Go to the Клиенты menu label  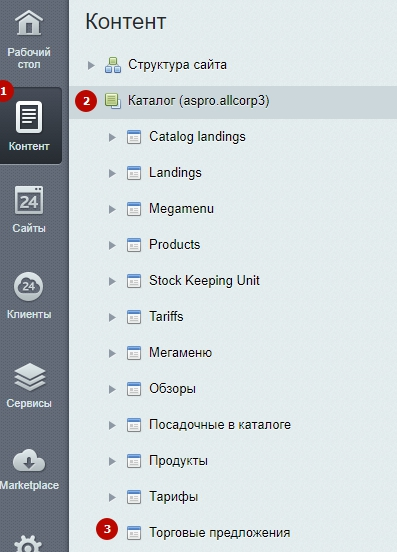(x=29, y=314)
